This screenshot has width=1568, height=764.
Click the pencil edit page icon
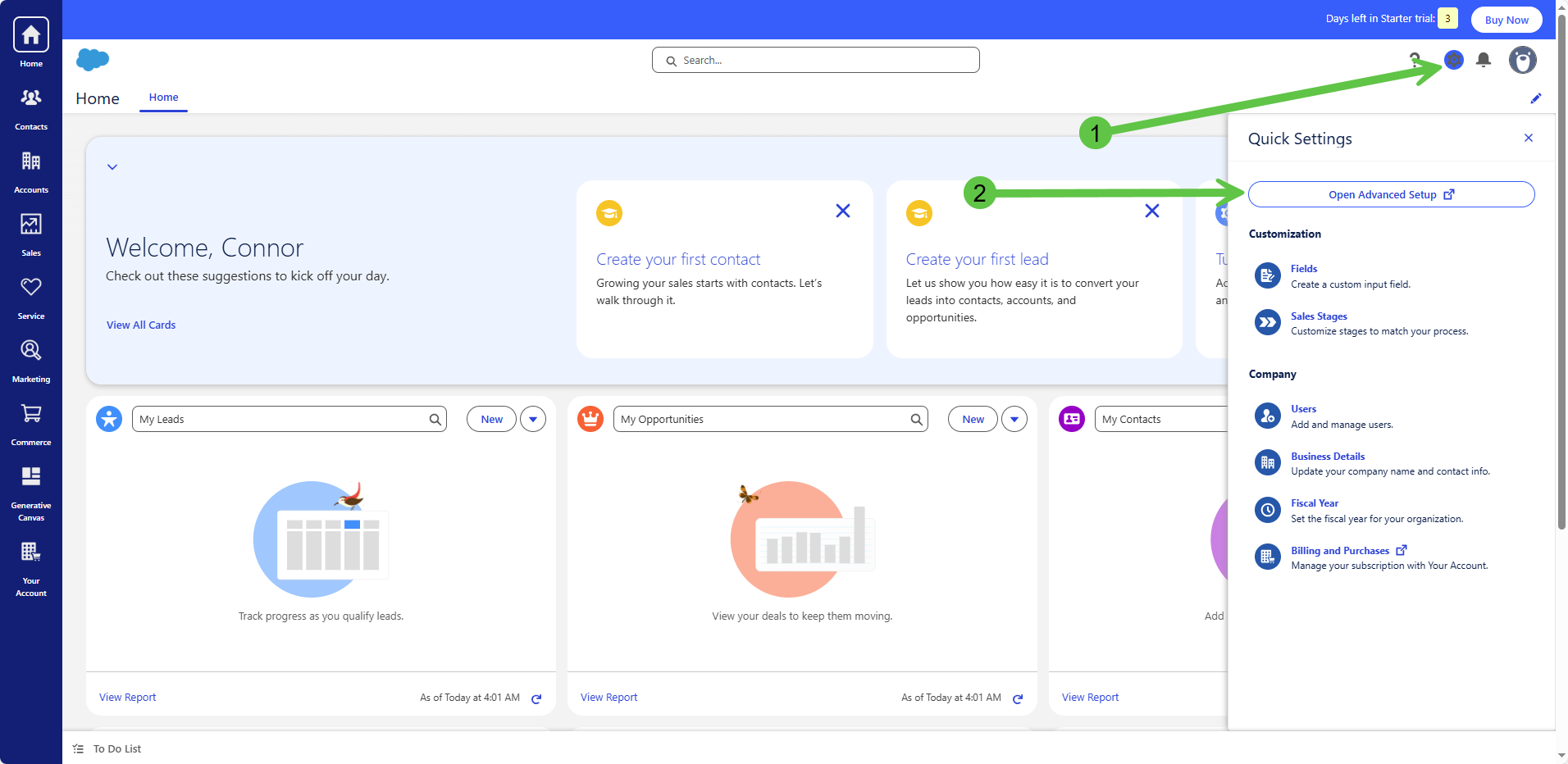click(1535, 98)
